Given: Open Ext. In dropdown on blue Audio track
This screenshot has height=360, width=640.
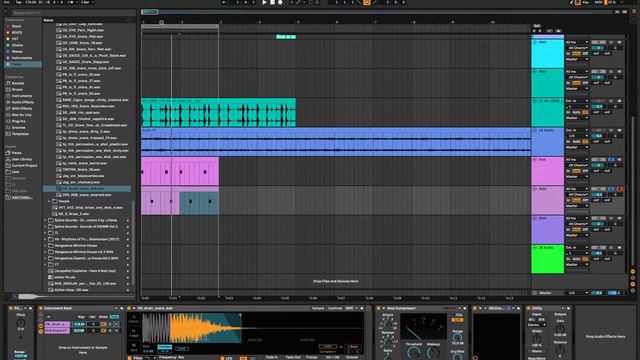Looking at the screenshot, I should click(577, 130).
